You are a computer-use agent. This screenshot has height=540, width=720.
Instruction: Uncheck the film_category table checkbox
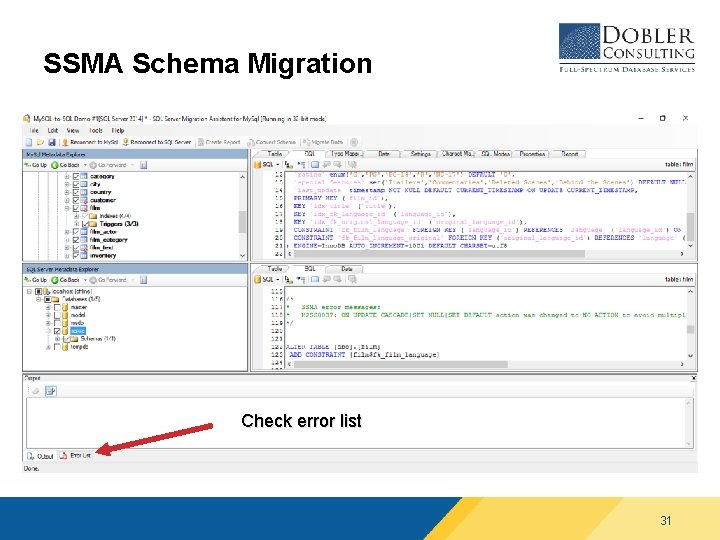[x=76, y=240]
